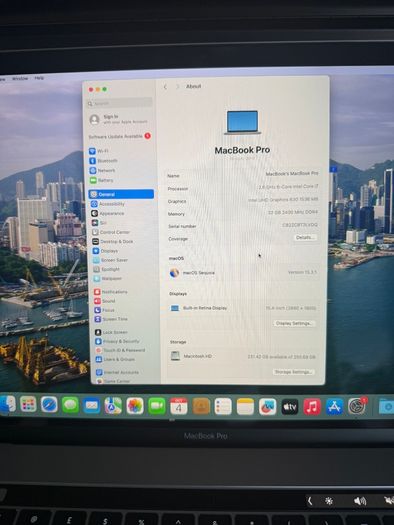Select Control Center in sidebar
The height and width of the screenshot is (525, 394).
coord(111,232)
